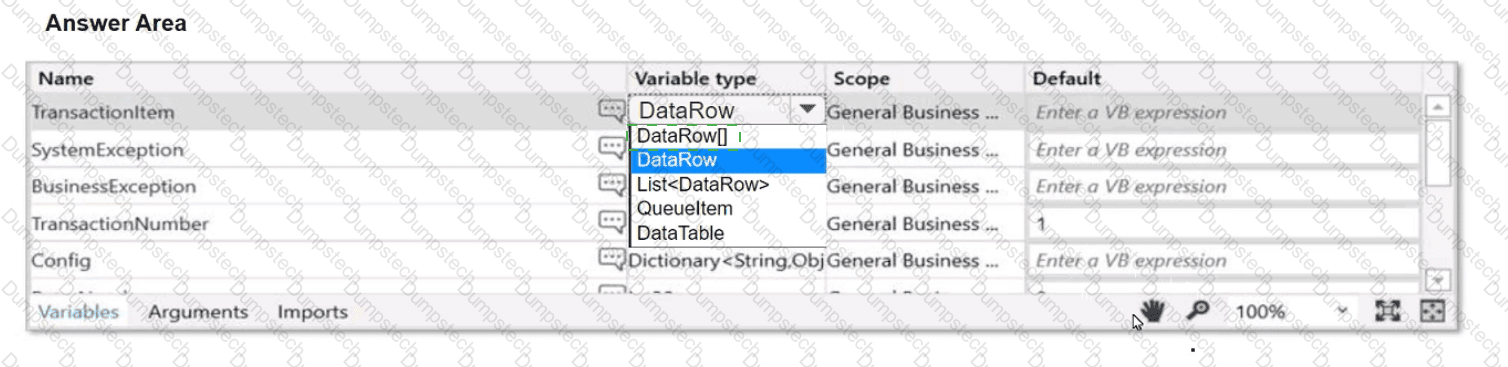Image resolution: width=1508 pixels, height=367 pixels.
Task: Open the comment icon for BusinessException
Action: point(611,185)
